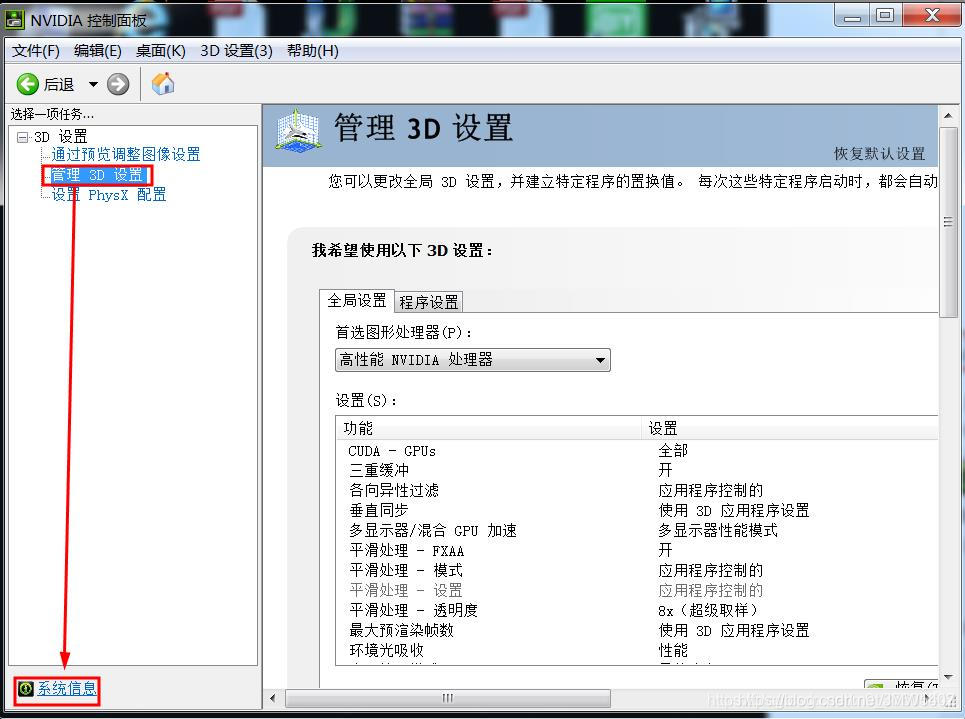Select 管理 3D 设置 tree item
The width and height of the screenshot is (965, 719).
(x=97, y=175)
